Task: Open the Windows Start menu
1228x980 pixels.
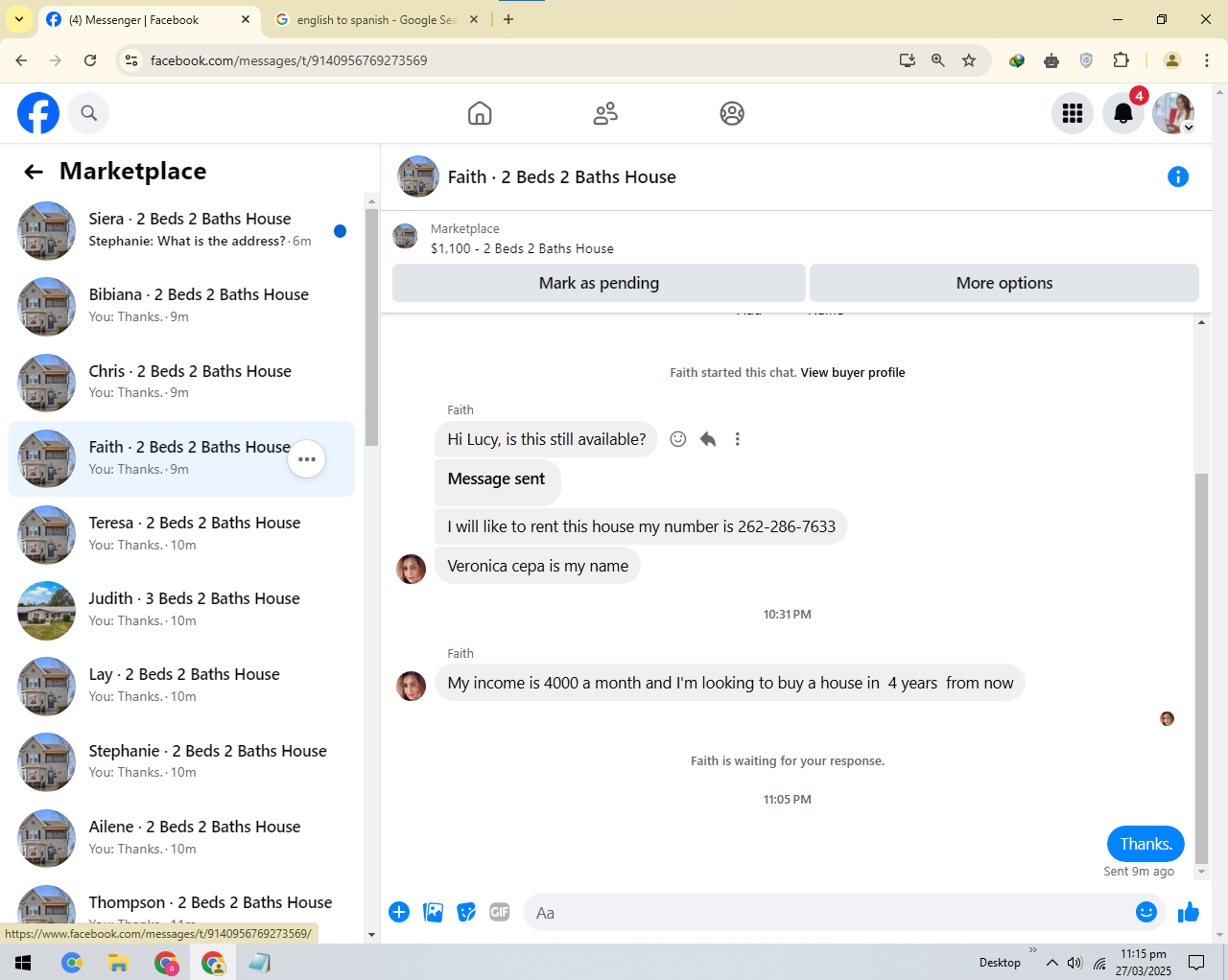Action: (24, 963)
